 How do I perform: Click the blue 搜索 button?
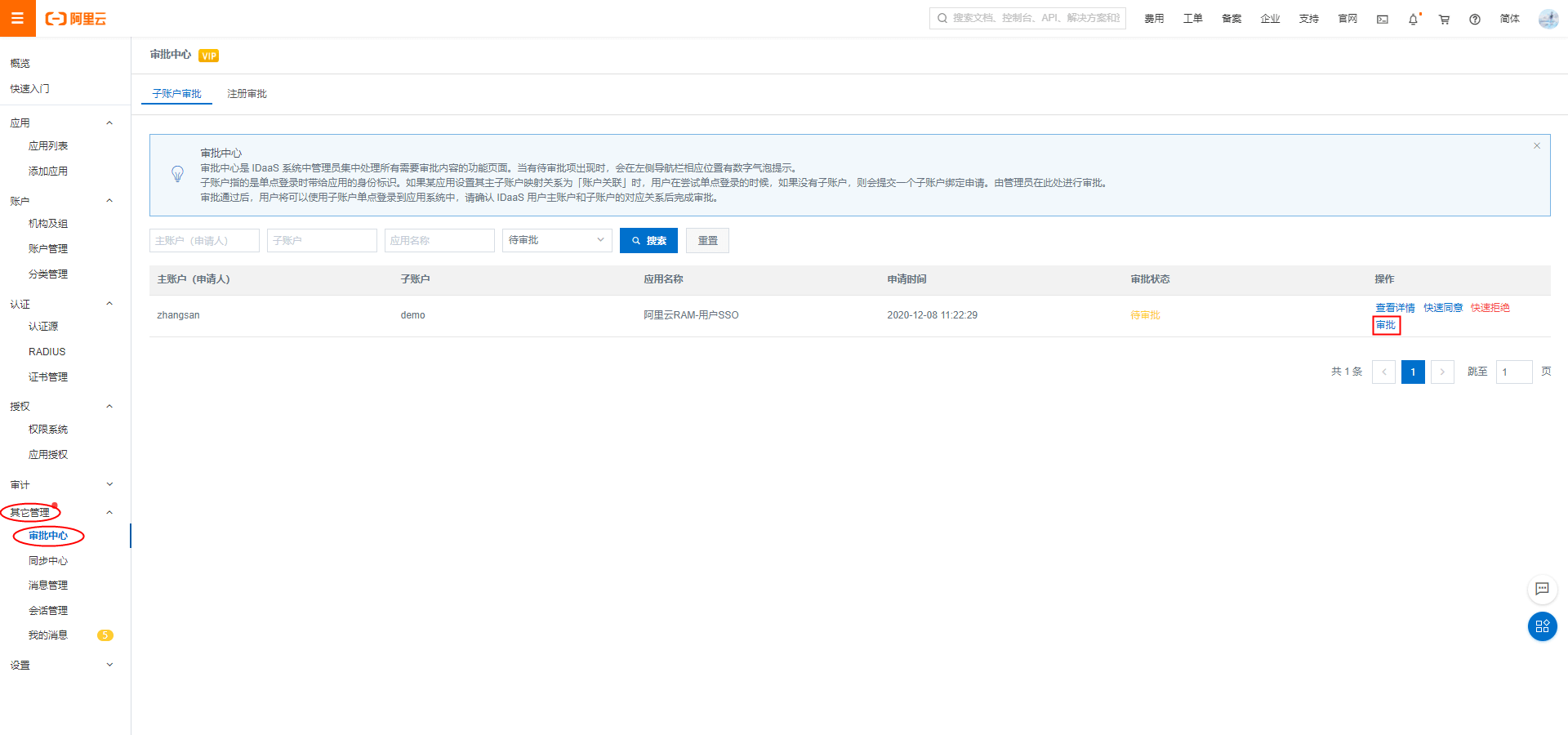tap(648, 240)
